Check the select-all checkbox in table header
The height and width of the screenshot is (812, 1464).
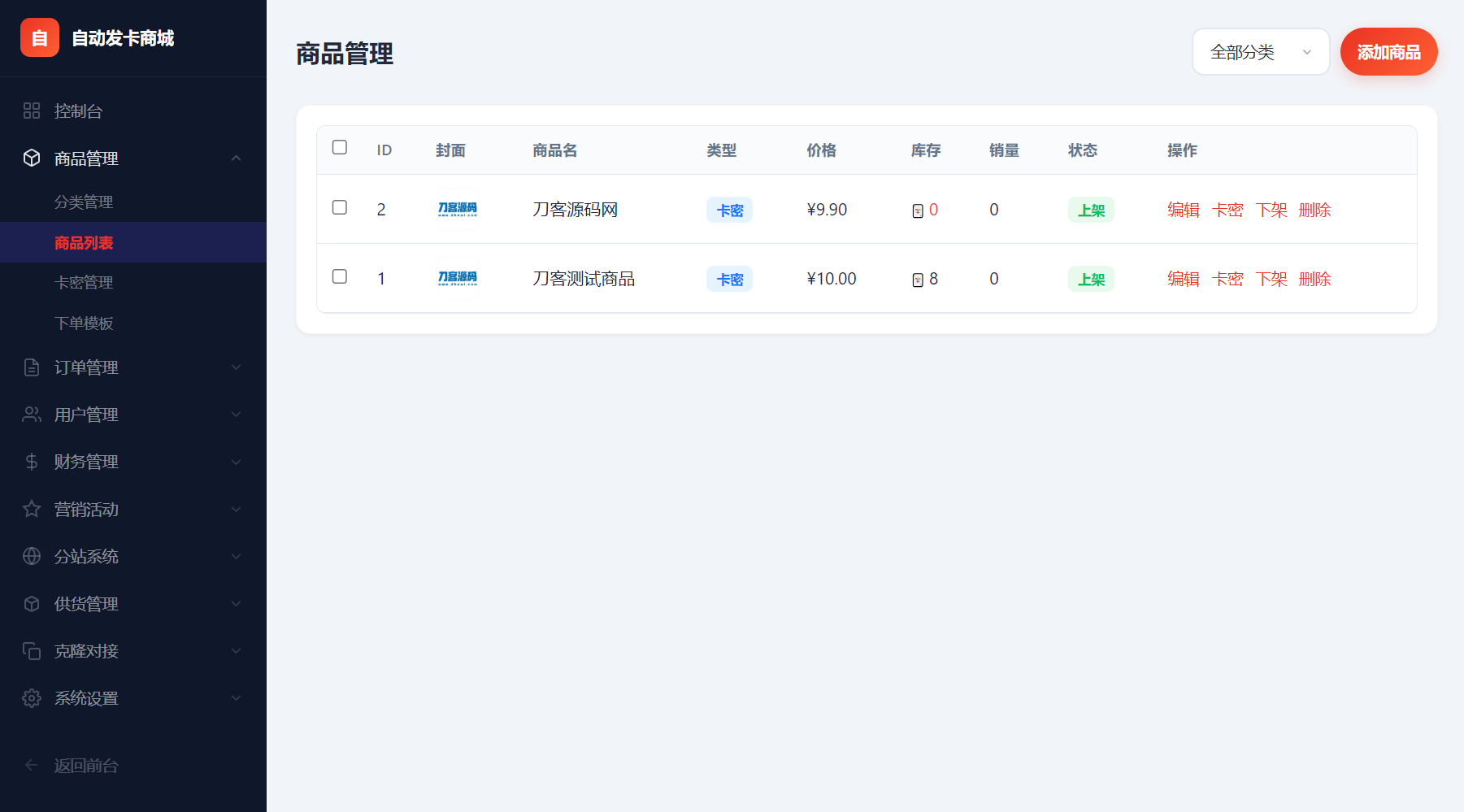click(340, 148)
